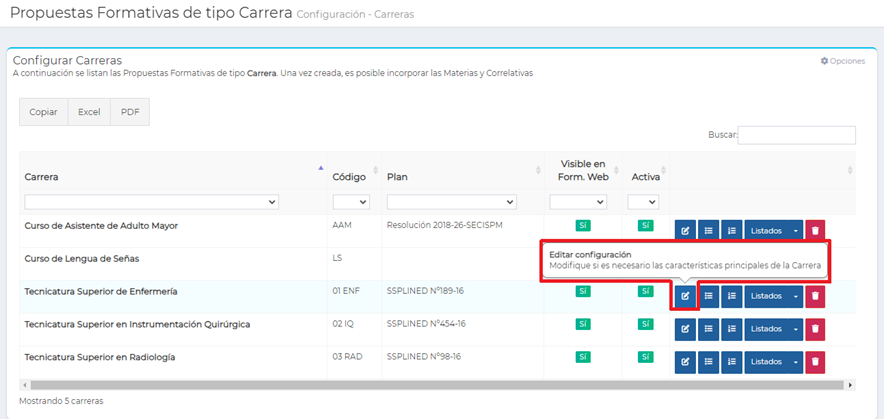Select 'Curso de Lengua de Señas' row name

pos(82,259)
